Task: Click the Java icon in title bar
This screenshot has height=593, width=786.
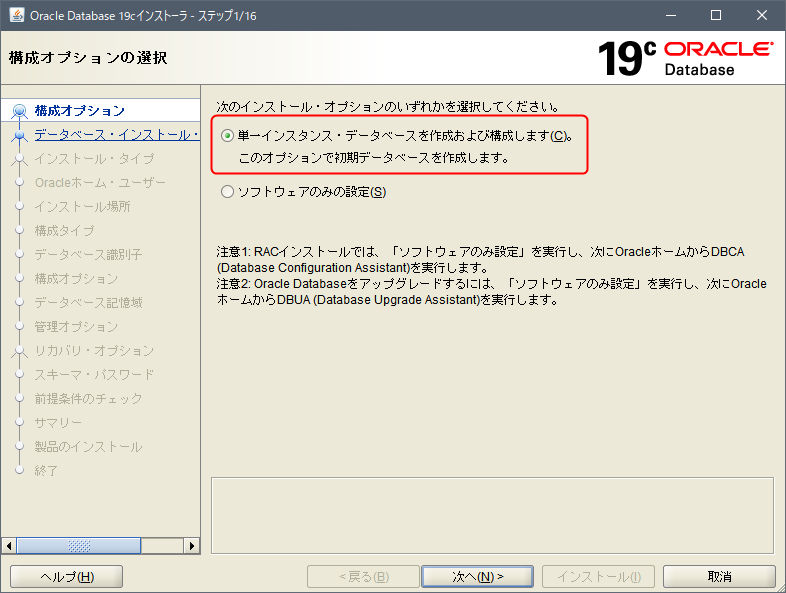Action: point(17,15)
